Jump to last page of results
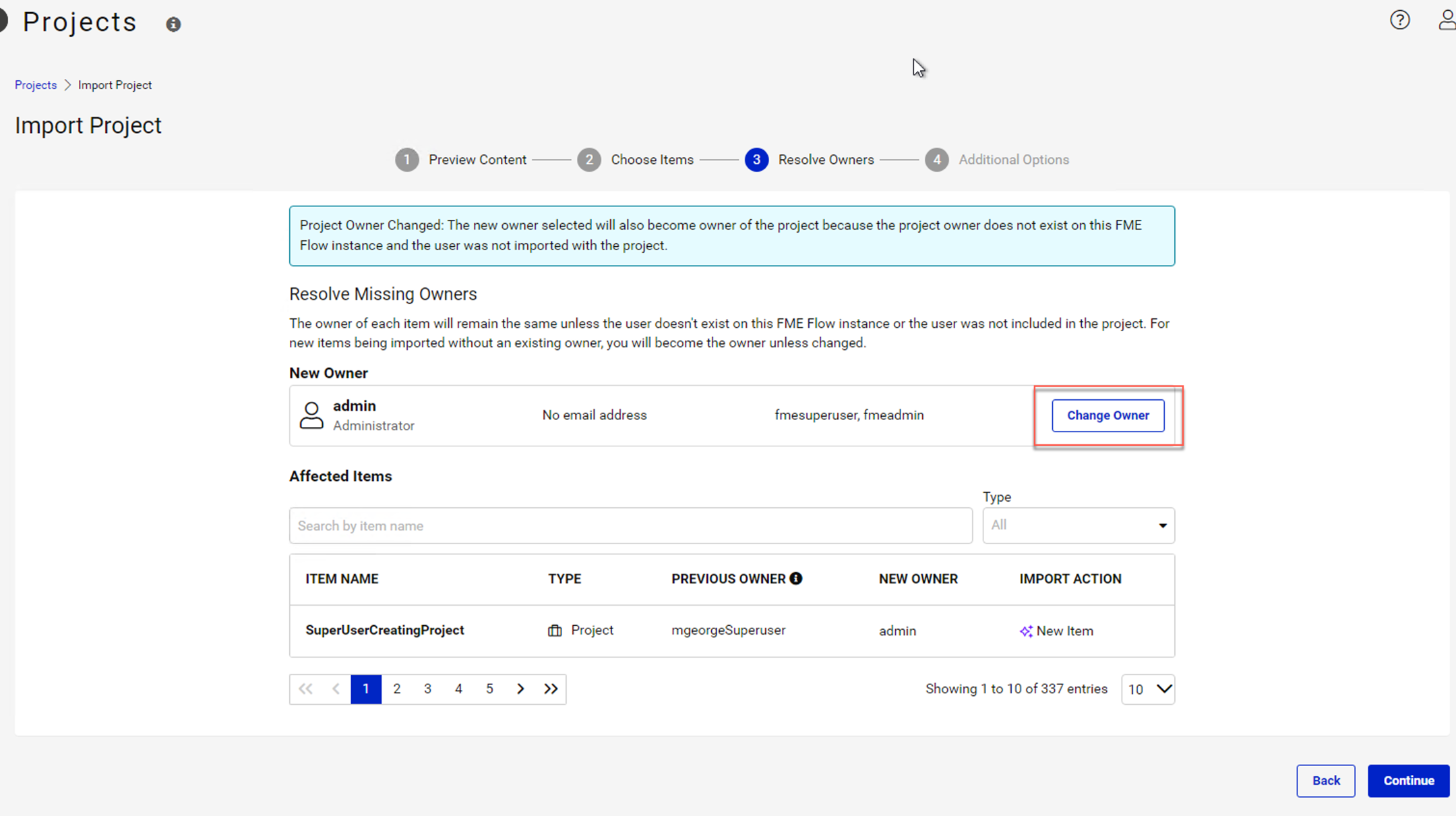This screenshot has height=816, width=1456. pos(551,689)
